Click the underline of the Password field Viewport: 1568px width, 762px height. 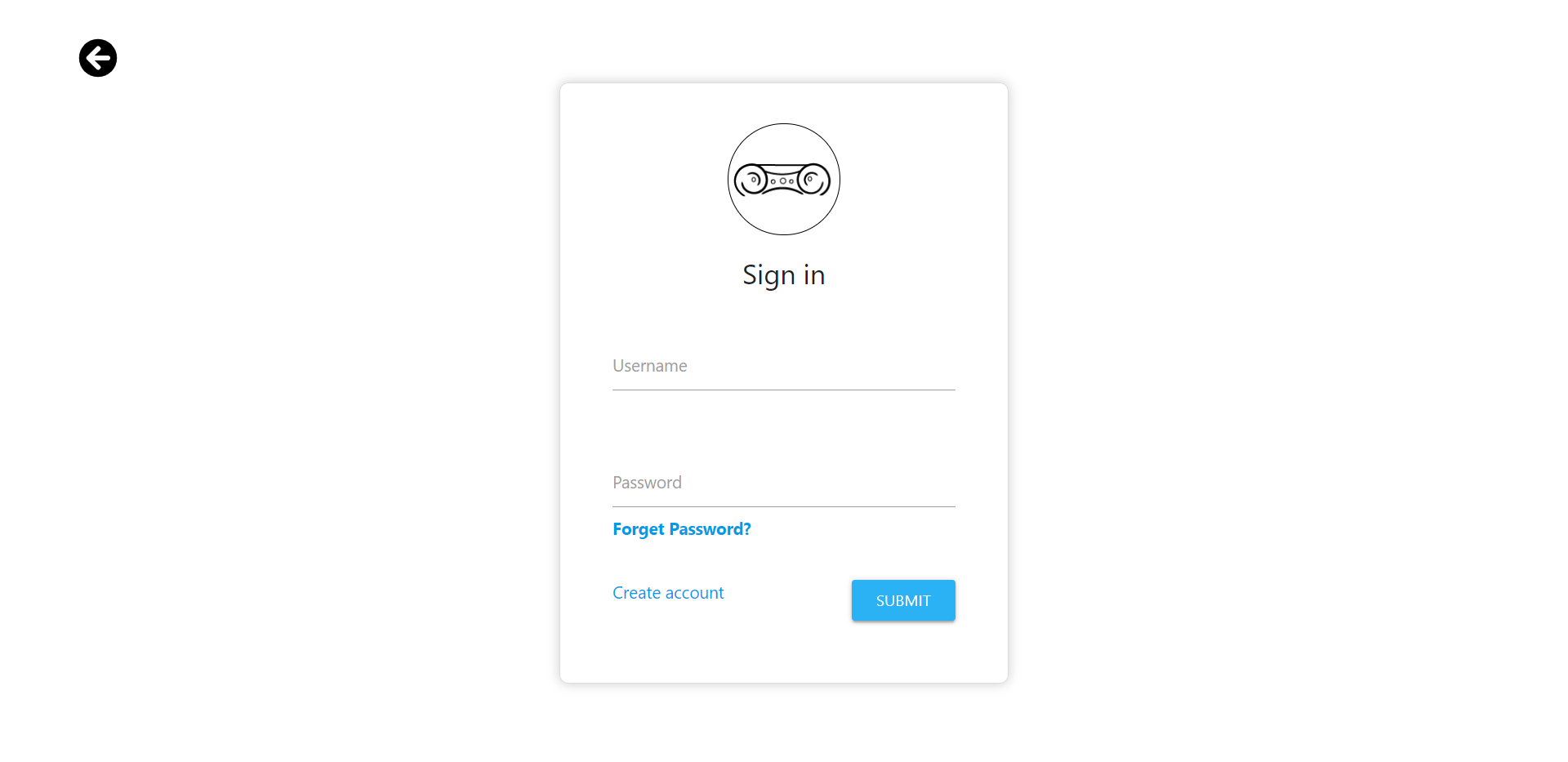[783, 506]
